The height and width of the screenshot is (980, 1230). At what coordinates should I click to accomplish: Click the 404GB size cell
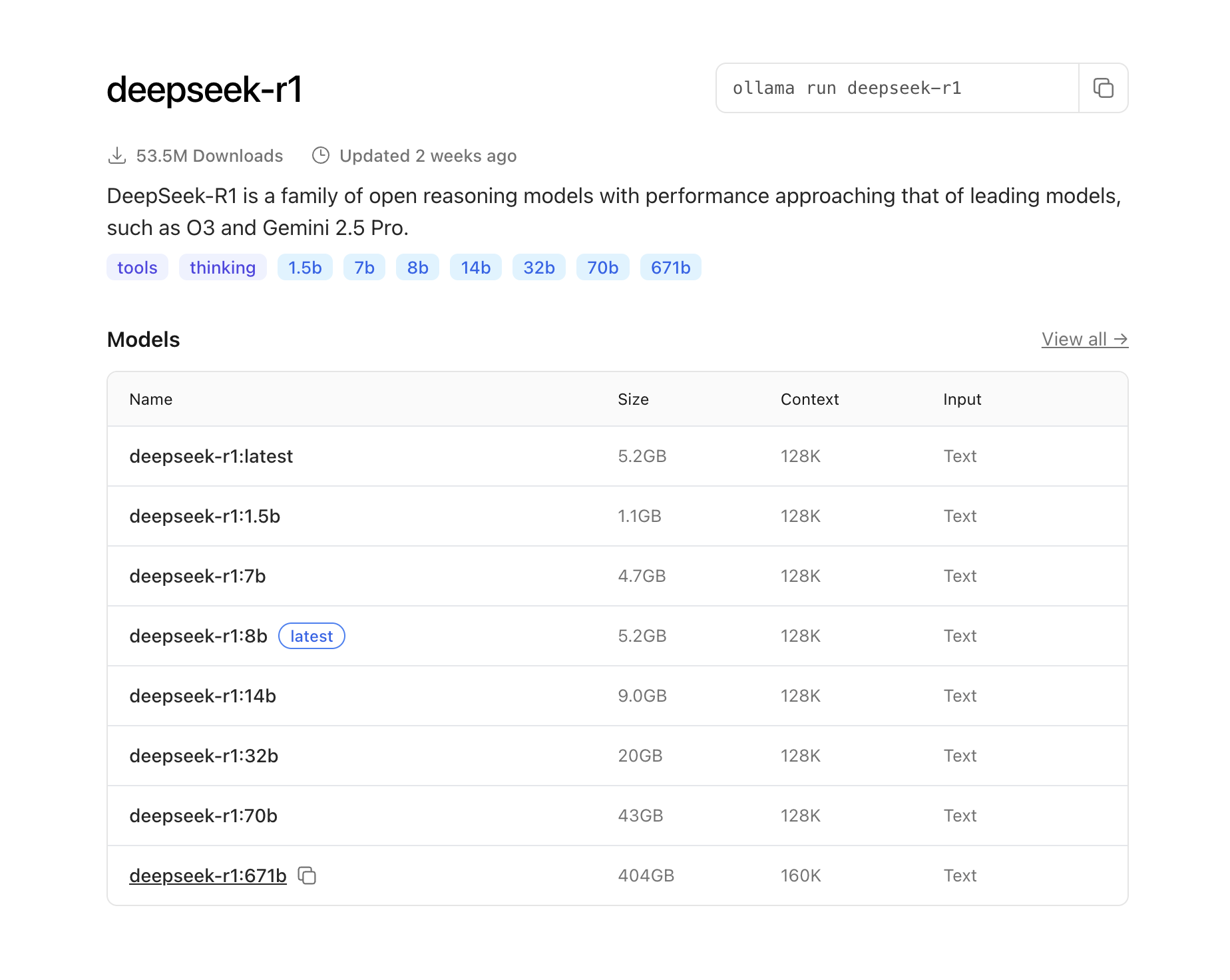tap(646, 875)
